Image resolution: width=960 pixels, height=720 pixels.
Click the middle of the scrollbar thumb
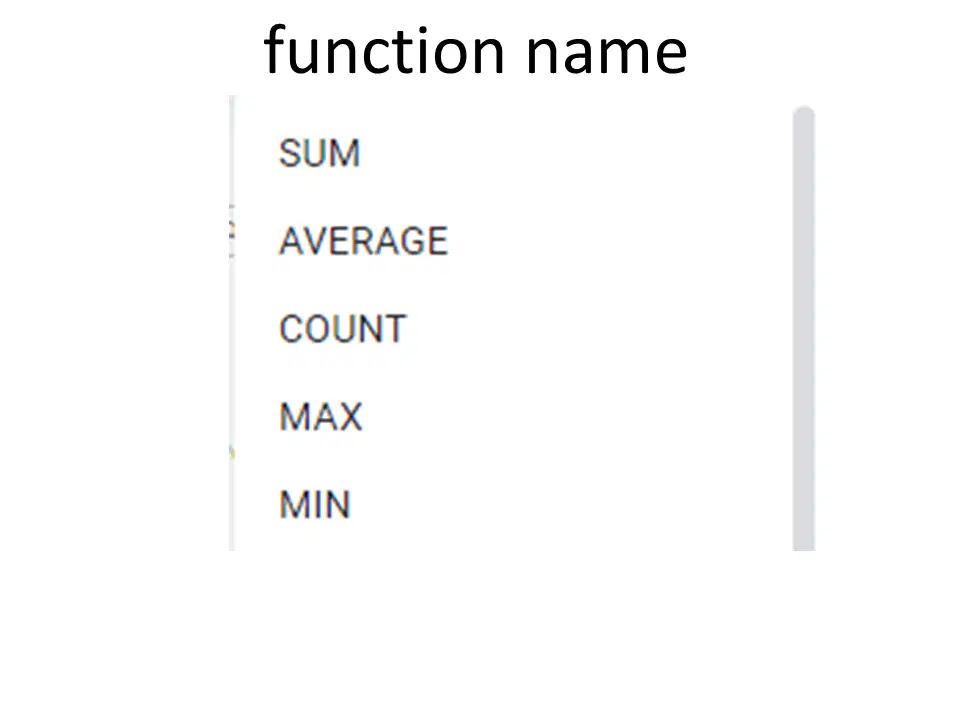[x=804, y=329]
